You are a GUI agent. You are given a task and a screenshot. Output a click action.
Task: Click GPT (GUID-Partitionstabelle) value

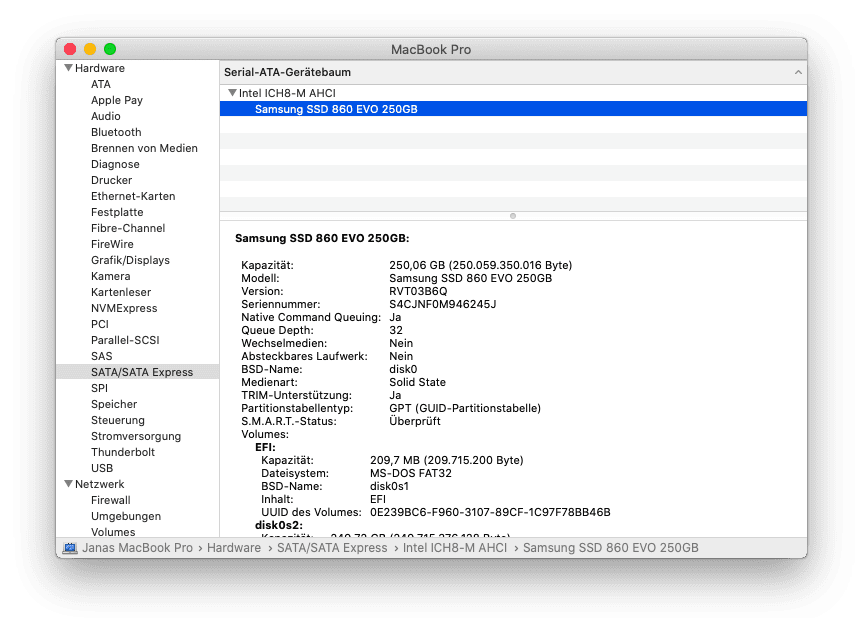coord(465,408)
